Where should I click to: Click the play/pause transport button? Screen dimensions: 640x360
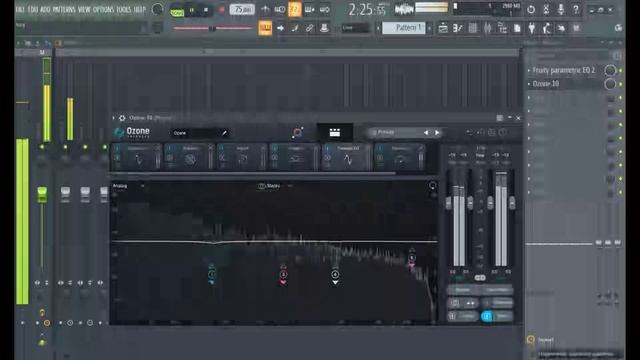(x=192, y=10)
